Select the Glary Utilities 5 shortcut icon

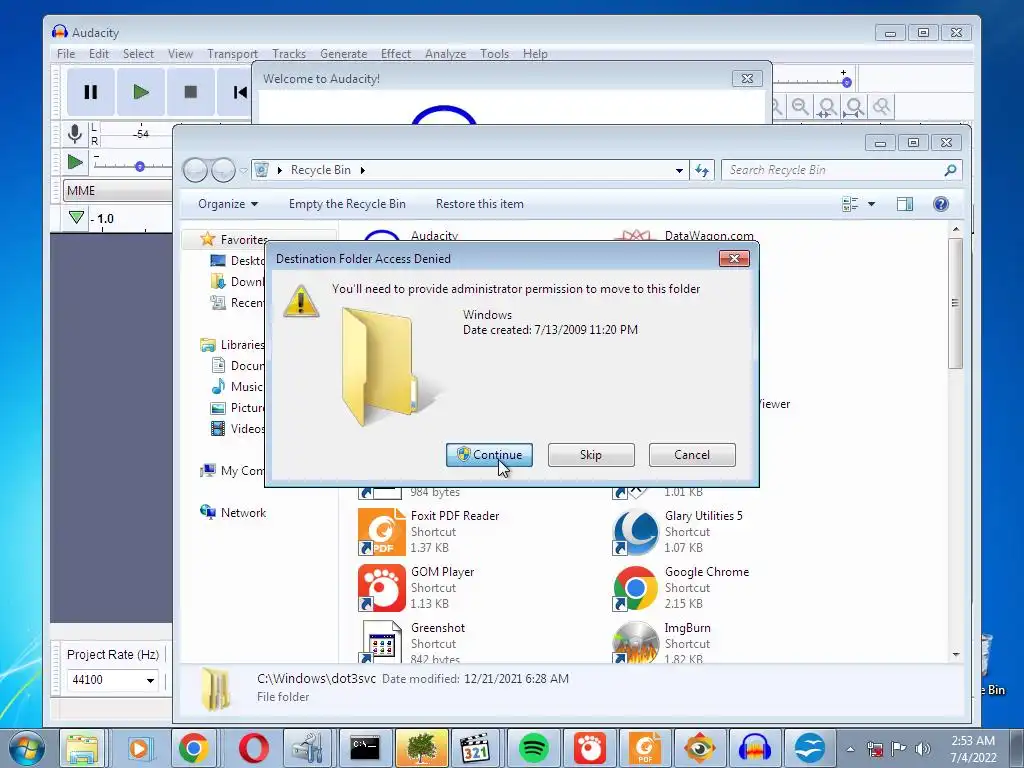click(636, 532)
